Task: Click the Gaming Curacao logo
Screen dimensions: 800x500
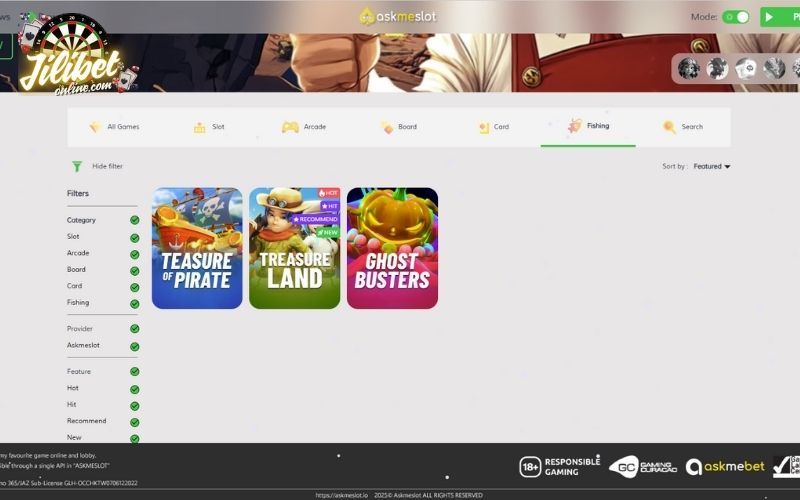Action: 643,466
